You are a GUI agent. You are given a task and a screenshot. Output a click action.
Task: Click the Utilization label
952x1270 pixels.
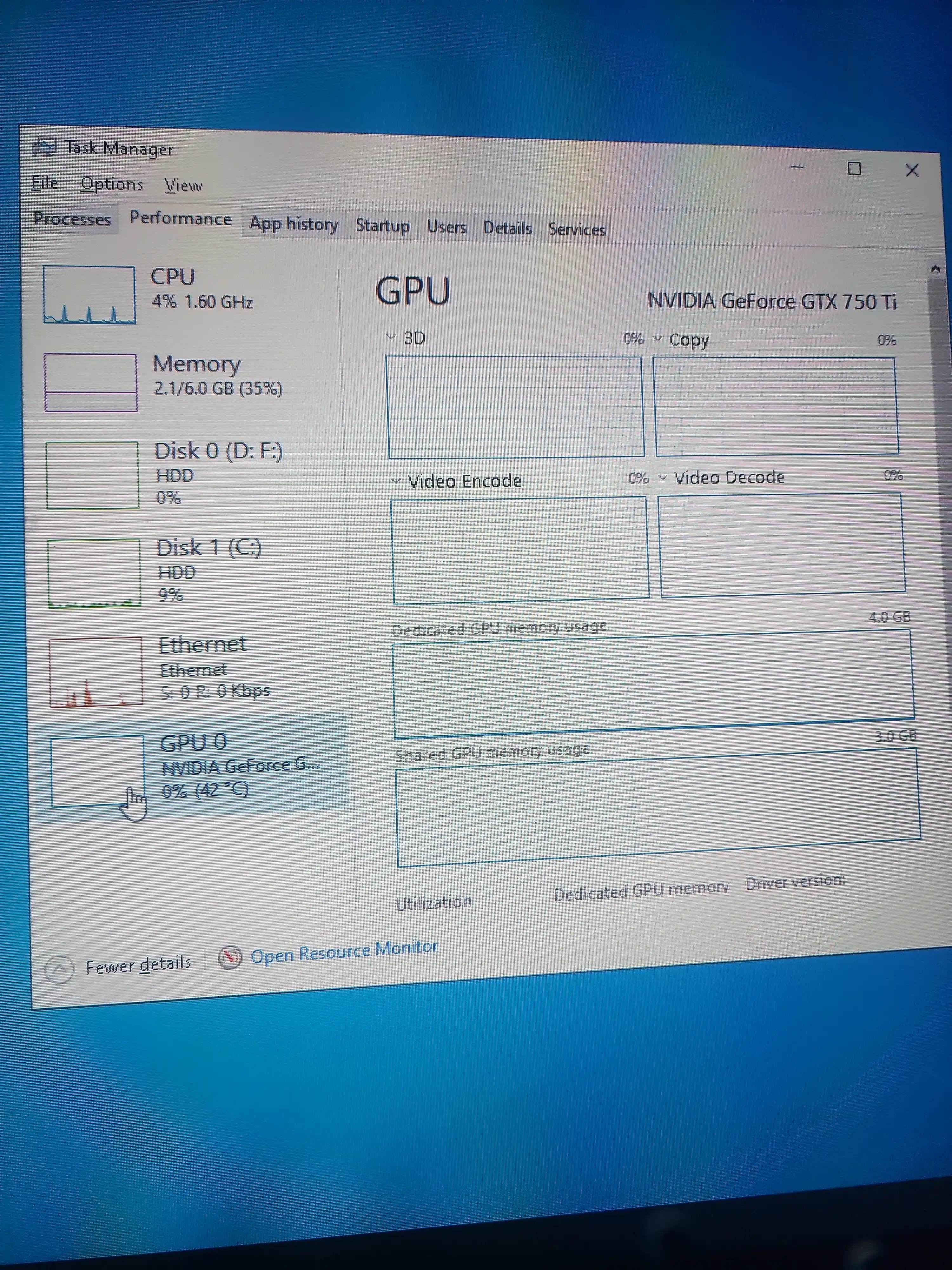(x=434, y=903)
